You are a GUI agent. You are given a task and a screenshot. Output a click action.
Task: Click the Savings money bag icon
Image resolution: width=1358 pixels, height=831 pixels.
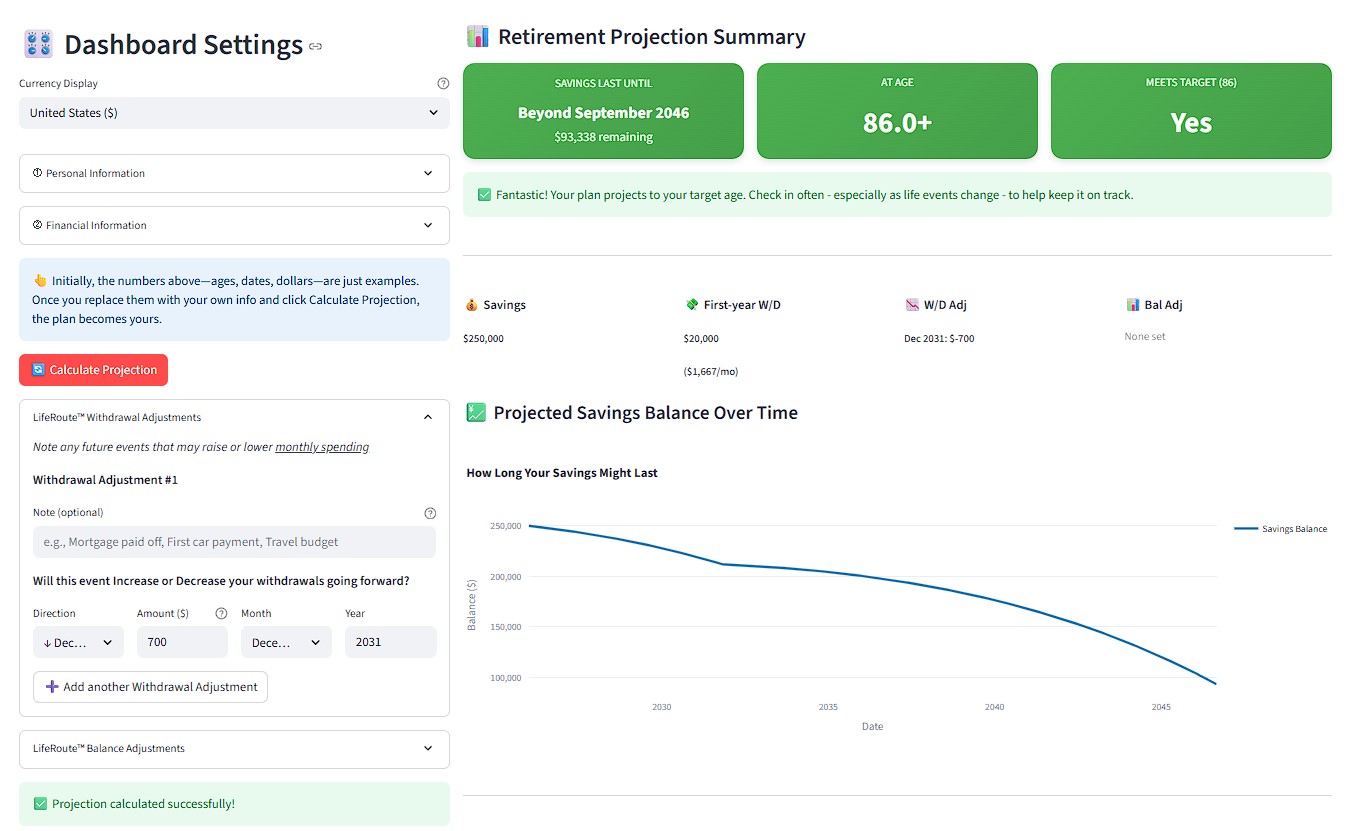(472, 305)
